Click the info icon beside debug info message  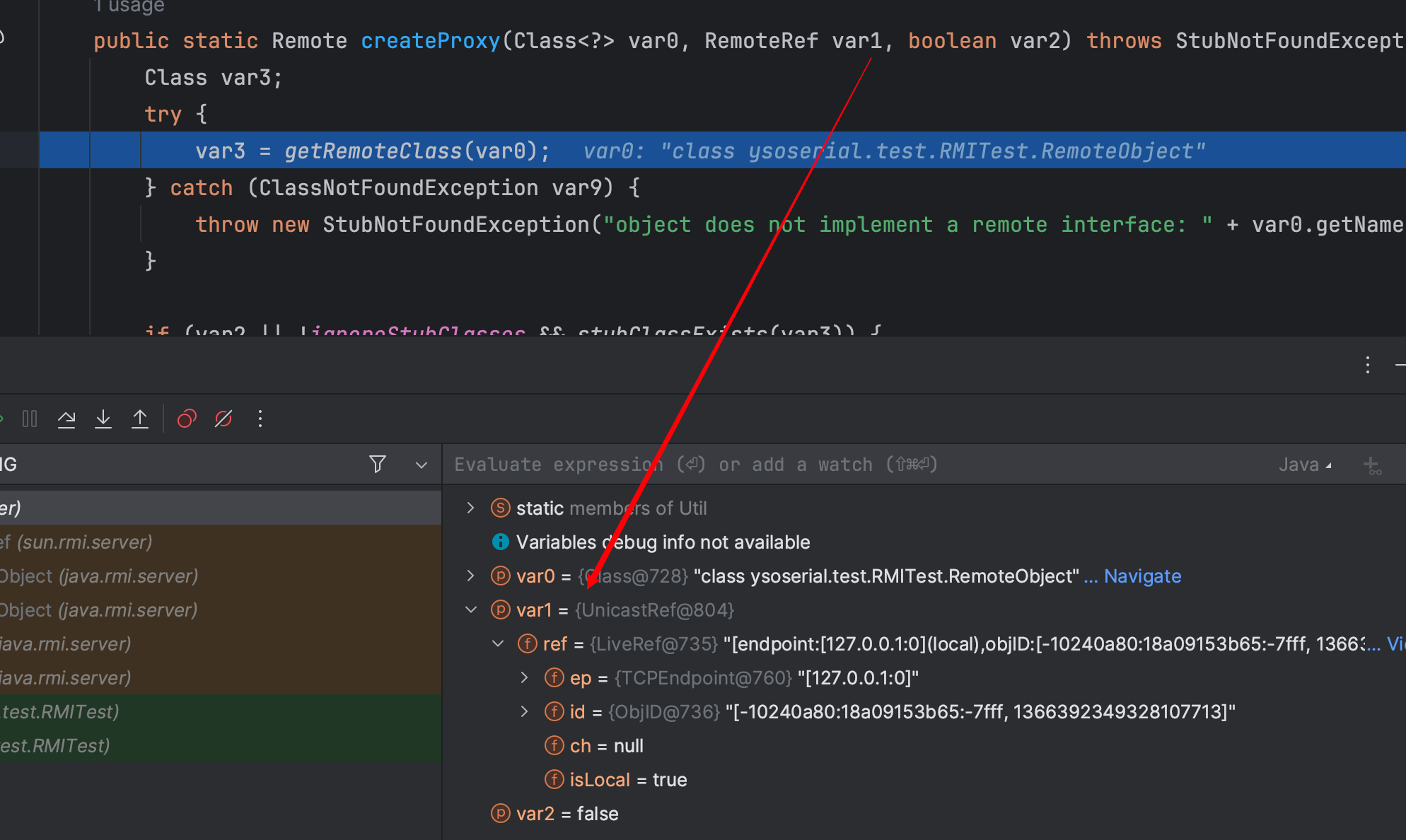click(501, 542)
